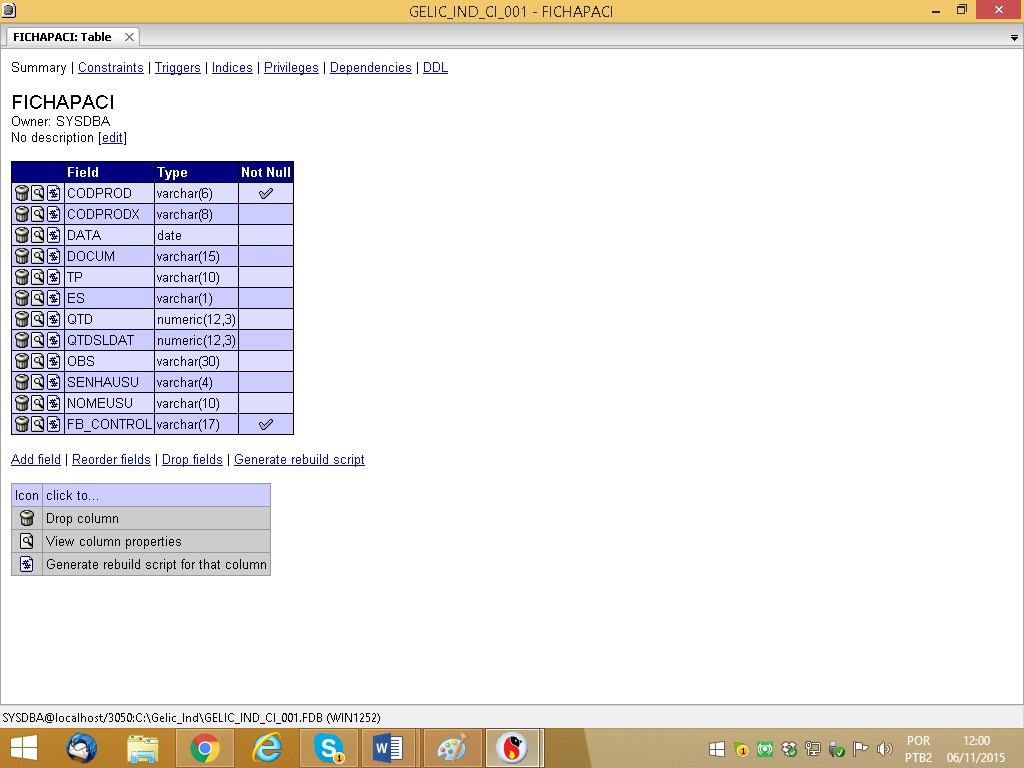The image size is (1024, 768).
Task: Open Microsoft Word from taskbar
Action: [x=388, y=748]
